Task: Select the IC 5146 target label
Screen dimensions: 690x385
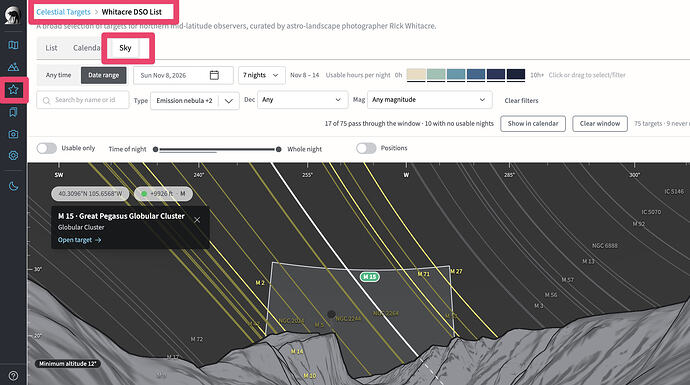Action: [x=674, y=191]
